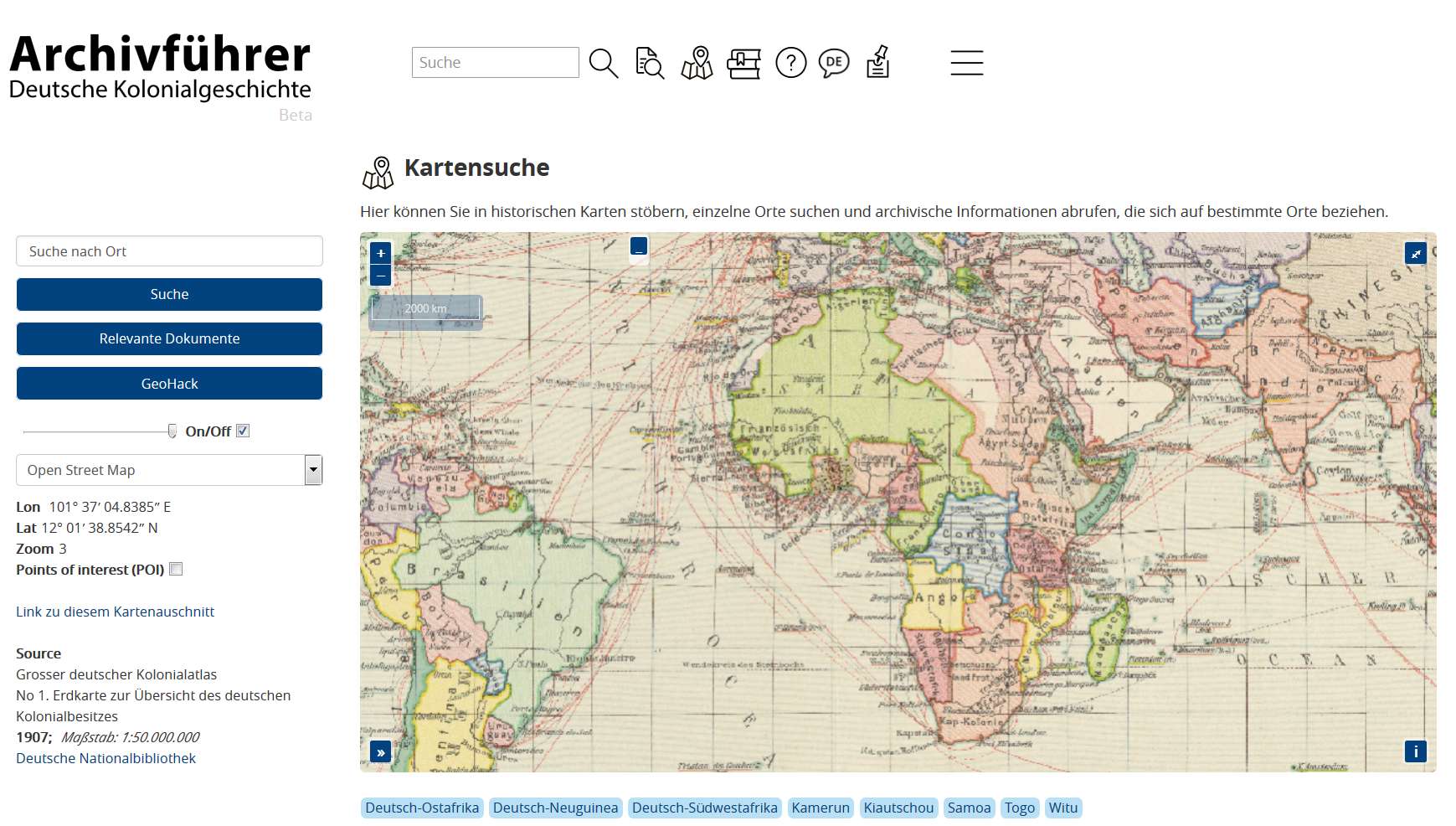Click the latitude value text

[x=100, y=528]
